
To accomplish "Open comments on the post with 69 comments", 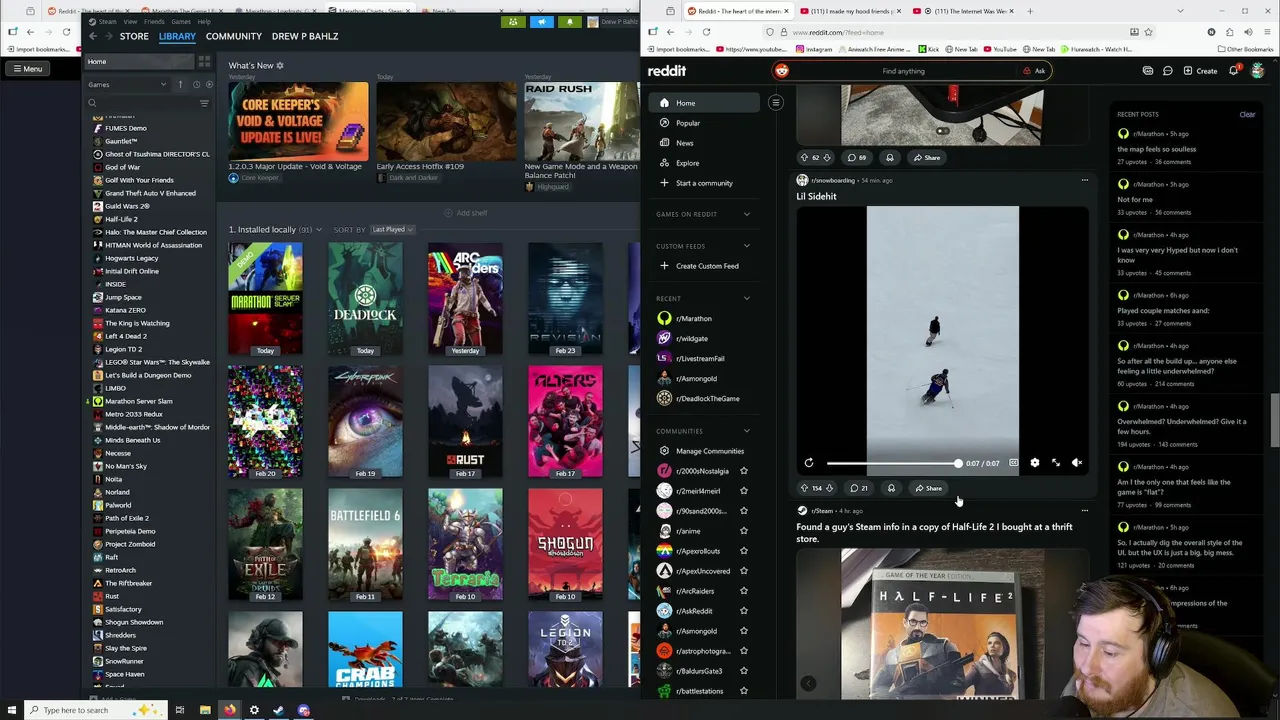I will coord(857,157).
